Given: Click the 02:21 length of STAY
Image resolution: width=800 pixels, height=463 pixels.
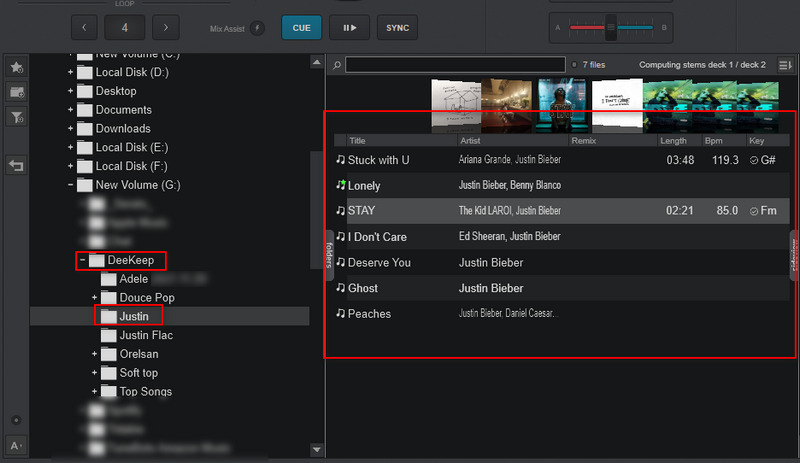Looking at the screenshot, I should 680,211.
